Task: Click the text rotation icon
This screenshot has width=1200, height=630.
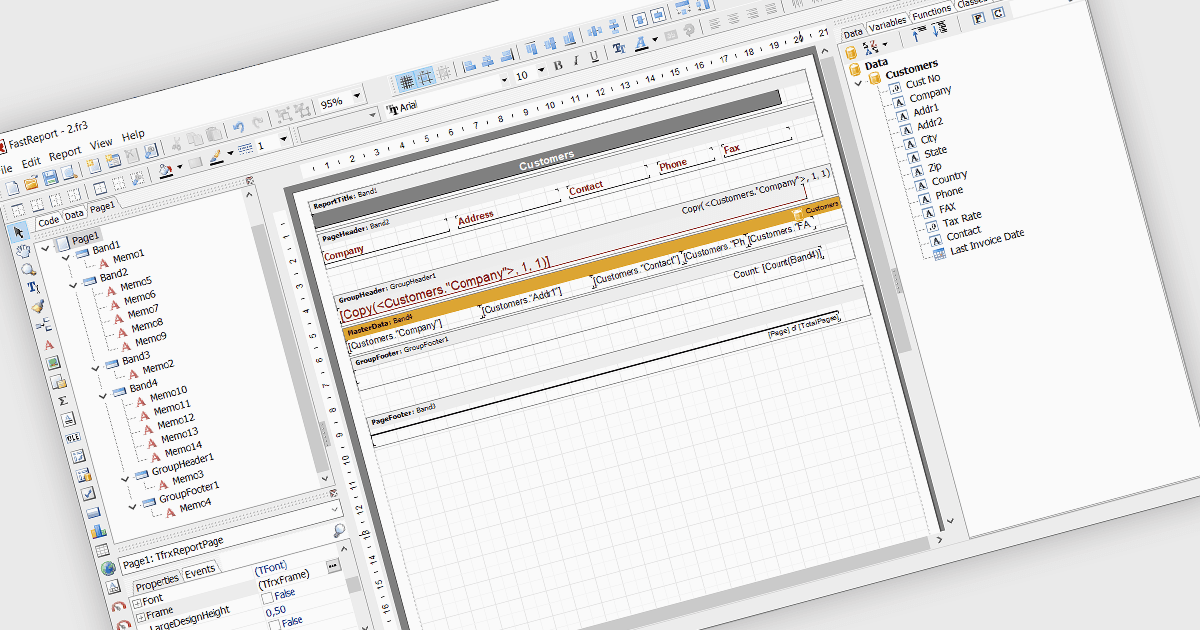Action: [x=689, y=32]
